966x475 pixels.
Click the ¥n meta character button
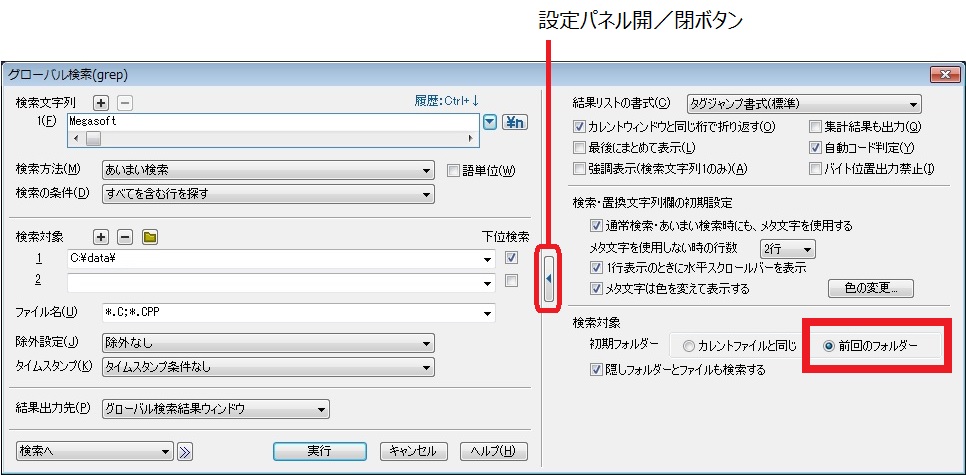[514, 122]
